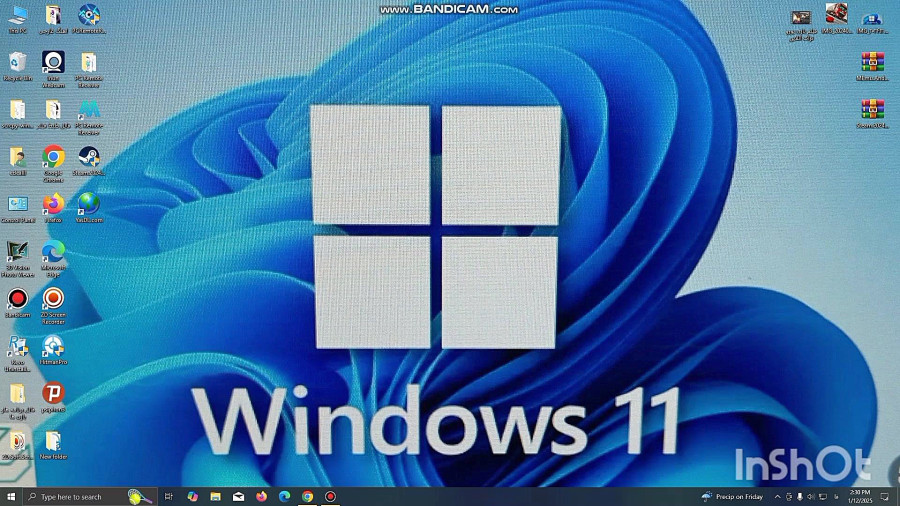The width and height of the screenshot is (900, 506).
Task: Open the red truck image file
Action: pyautogui.click(x=836, y=18)
